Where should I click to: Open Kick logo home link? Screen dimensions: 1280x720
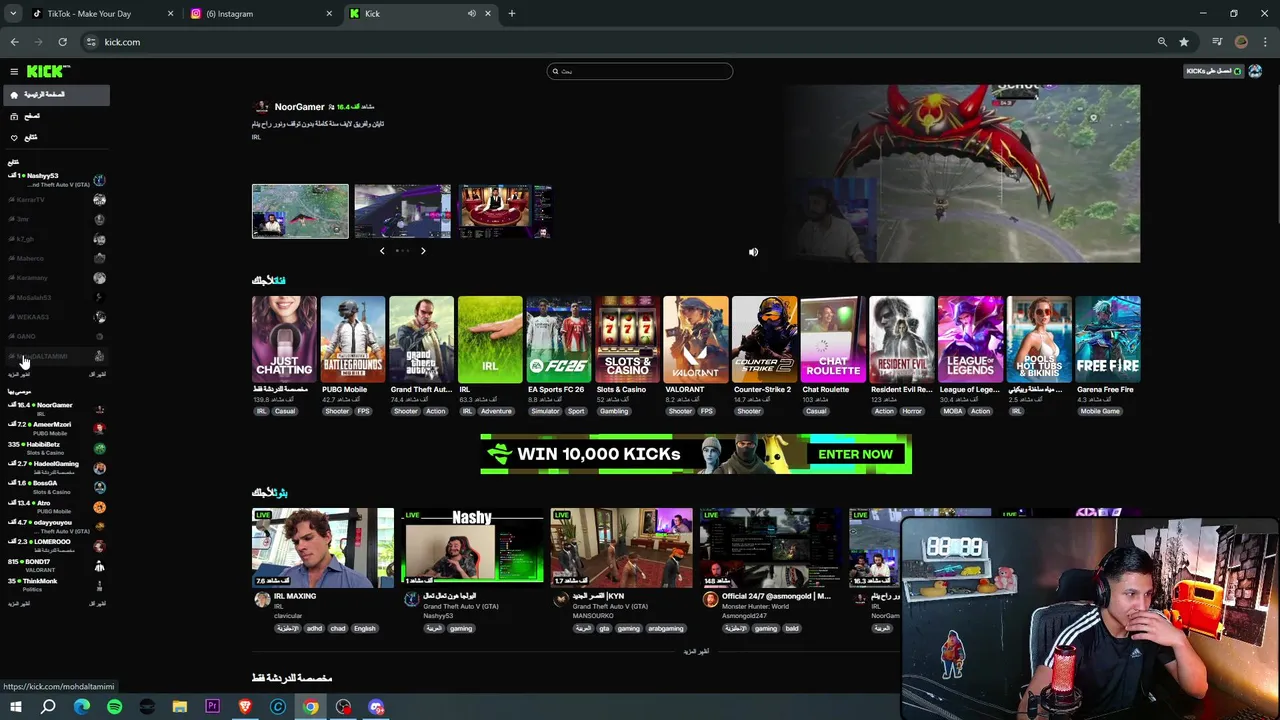[x=48, y=71]
